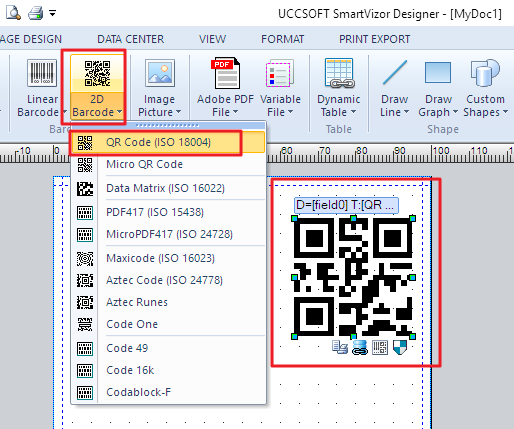The image size is (514, 429).
Task: Click the properties icon below QR code
Action: click(340, 347)
